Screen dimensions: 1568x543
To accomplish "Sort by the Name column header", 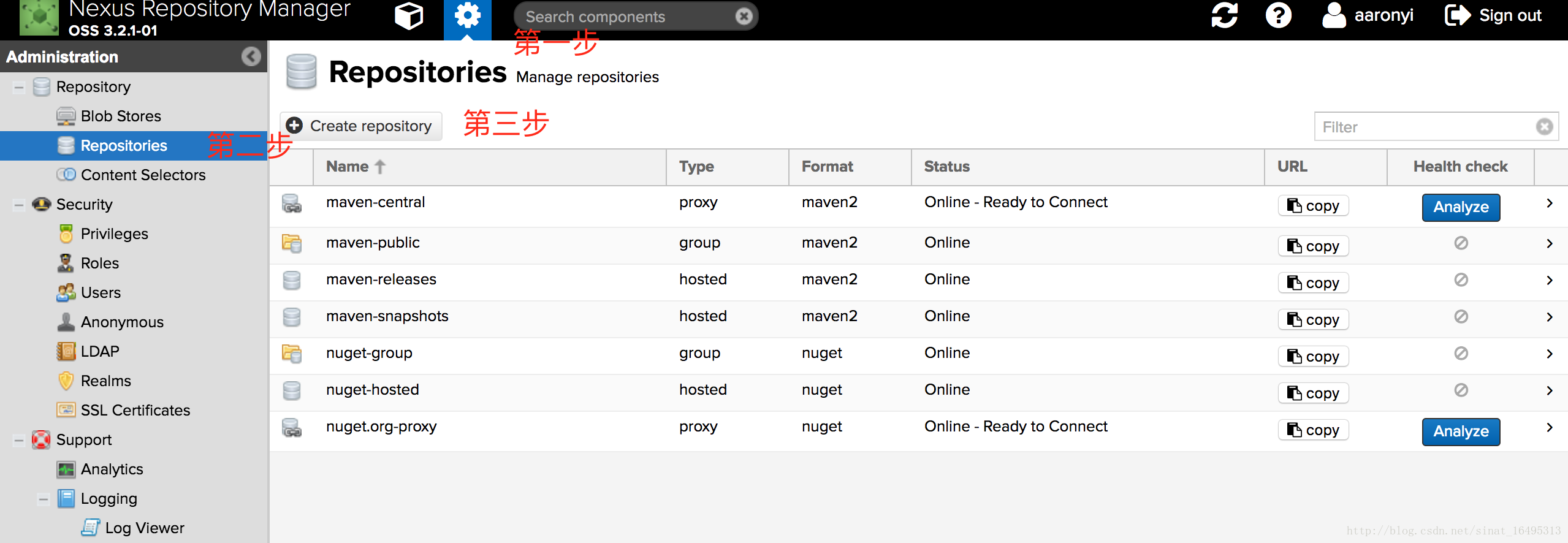I will pos(489,167).
